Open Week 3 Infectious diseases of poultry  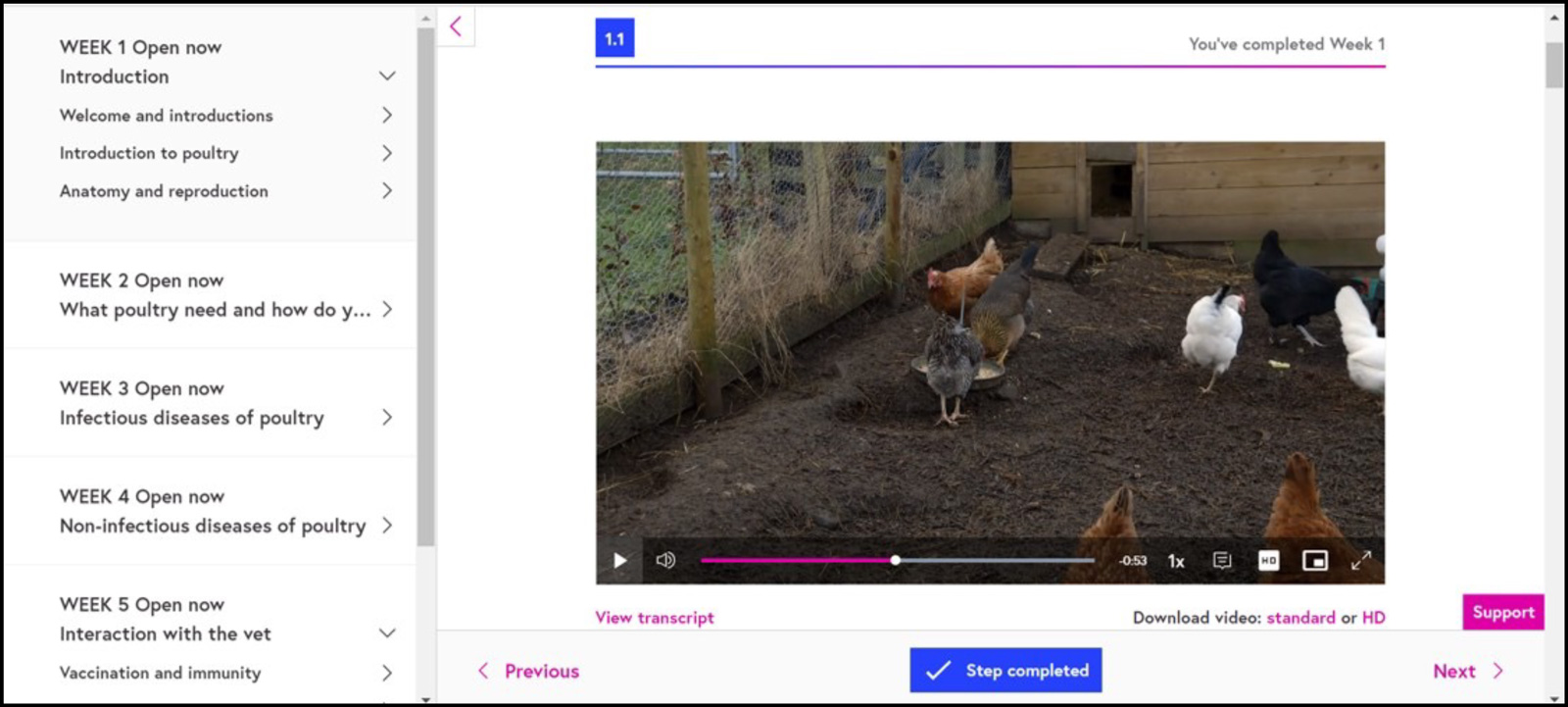click(192, 418)
